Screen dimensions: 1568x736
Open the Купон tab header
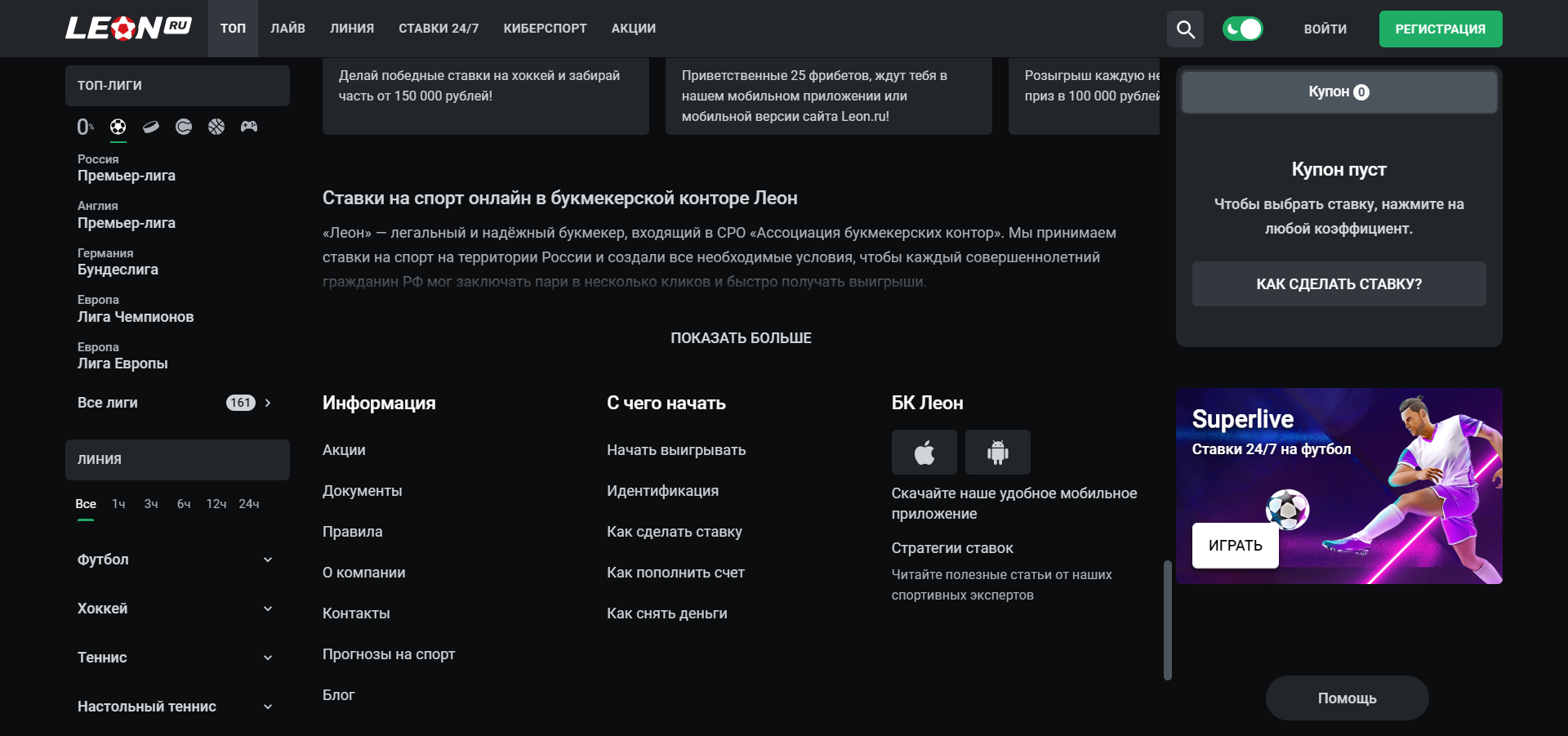coord(1339,91)
